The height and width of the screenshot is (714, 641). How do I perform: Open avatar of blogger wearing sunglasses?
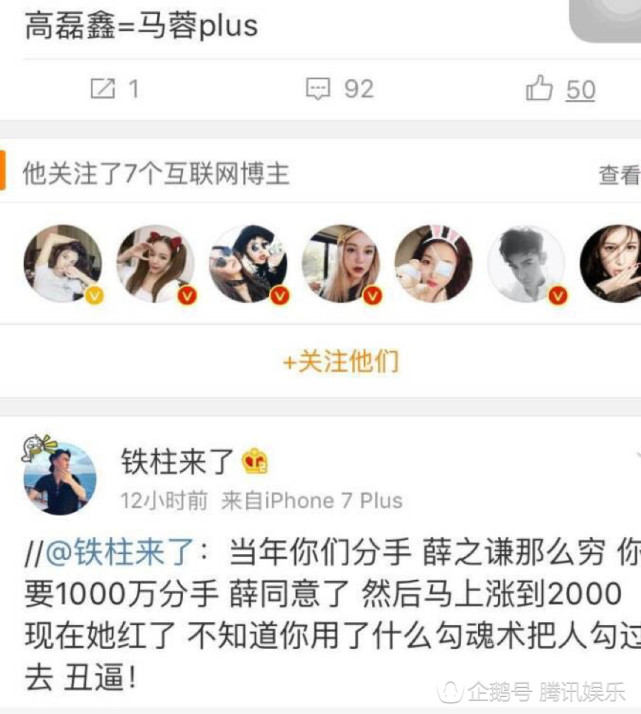pos(249,263)
